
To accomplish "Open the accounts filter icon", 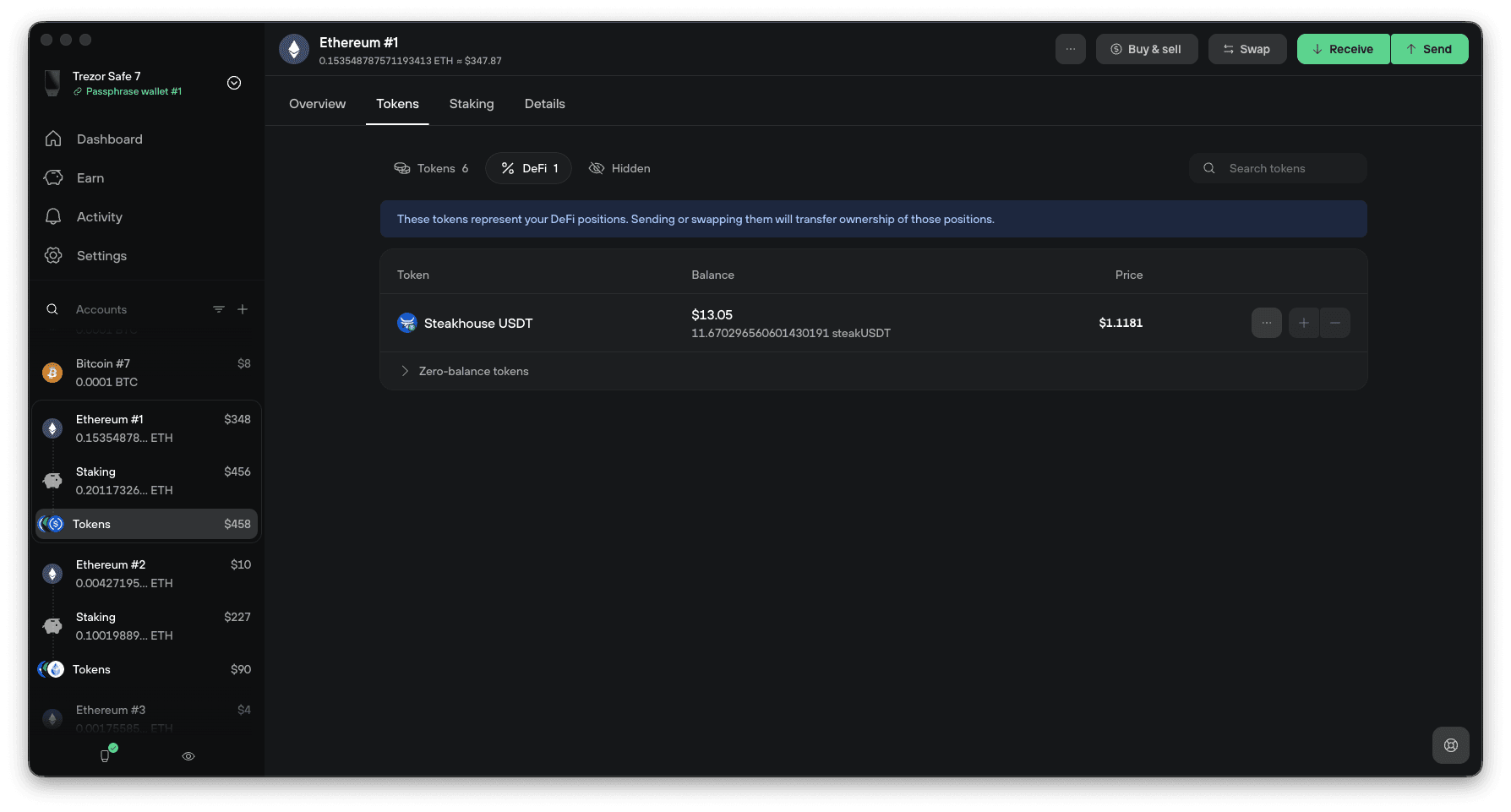I will click(x=219, y=309).
